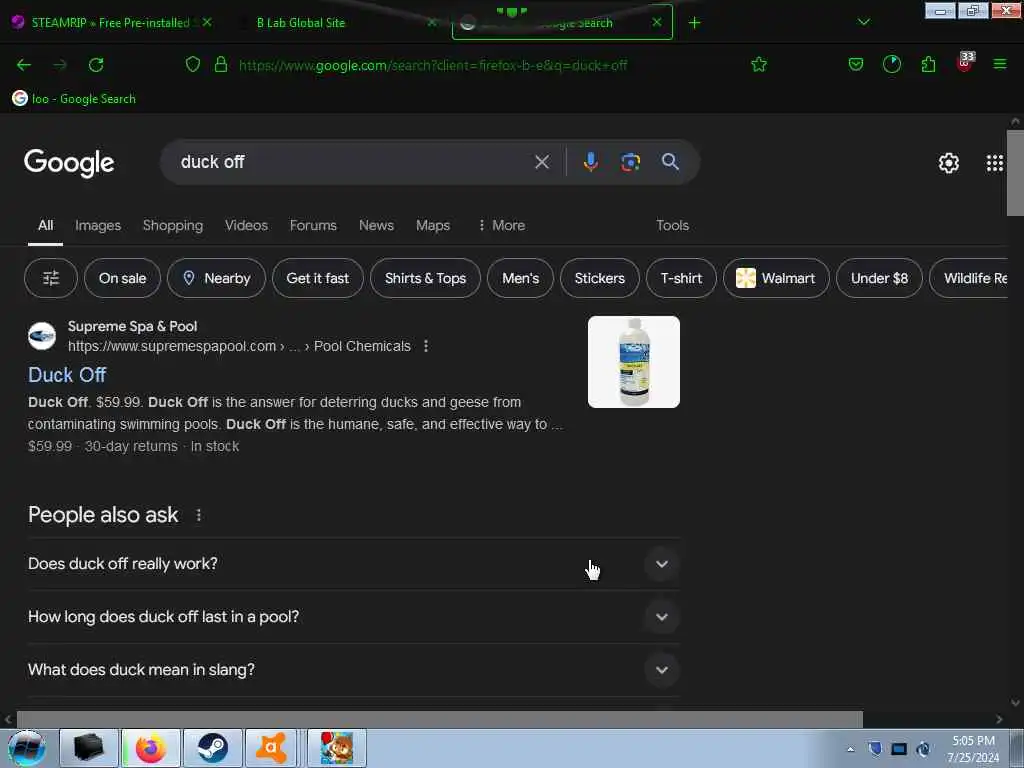1024x768 pixels.
Task: Show hidden system tray icons arrow
Action: tap(850, 749)
